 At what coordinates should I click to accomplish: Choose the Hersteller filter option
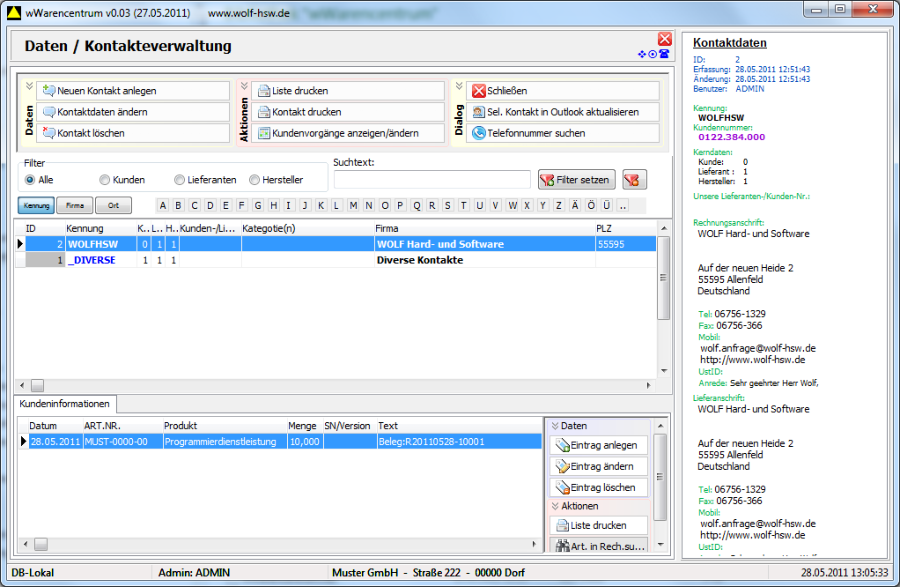[255, 180]
